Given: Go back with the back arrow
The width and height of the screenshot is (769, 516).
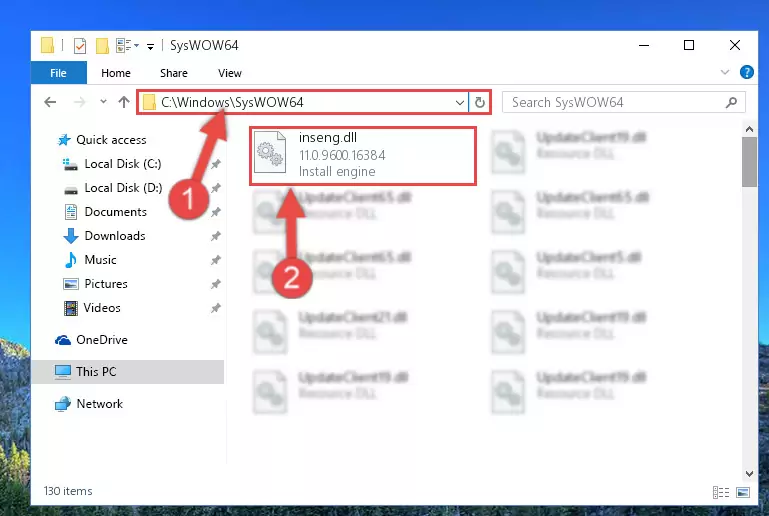Looking at the screenshot, I should 50,102.
